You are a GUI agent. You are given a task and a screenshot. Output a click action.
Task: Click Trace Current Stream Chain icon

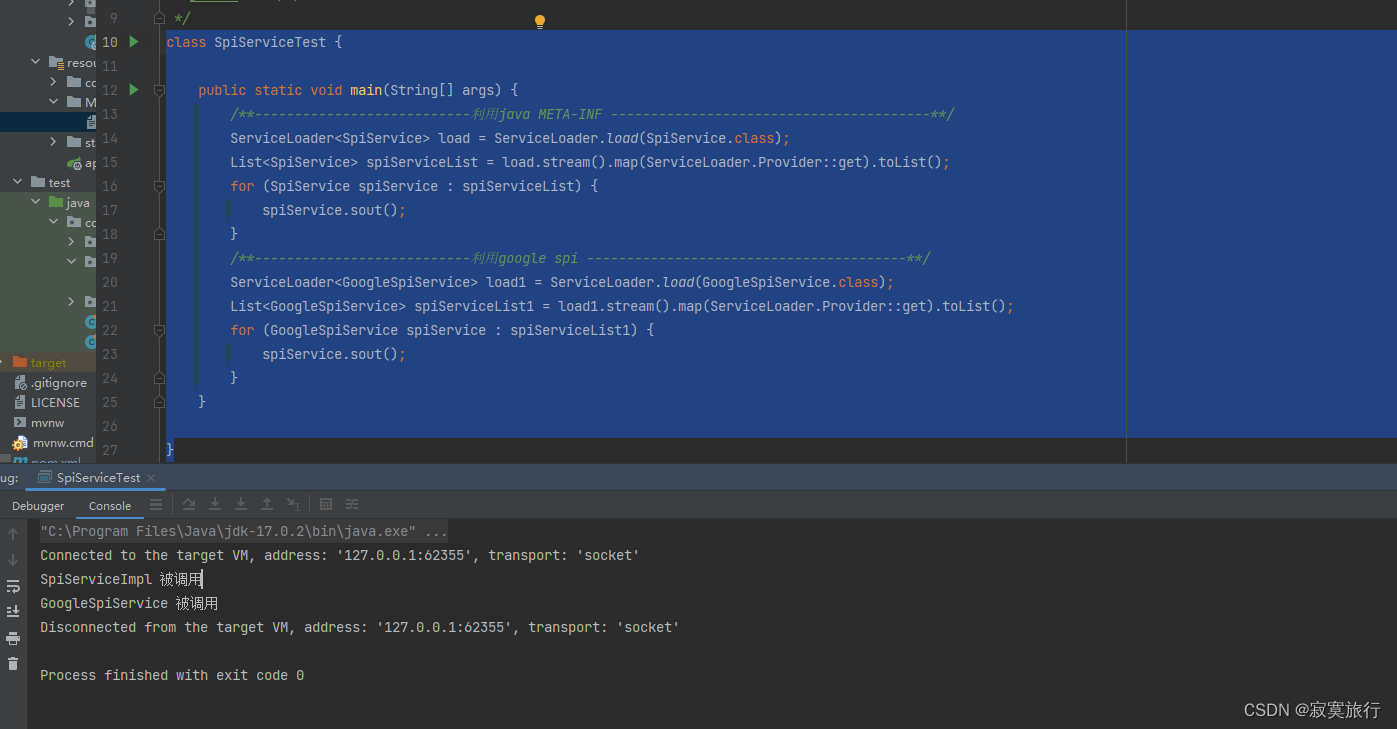tap(352, 504)
